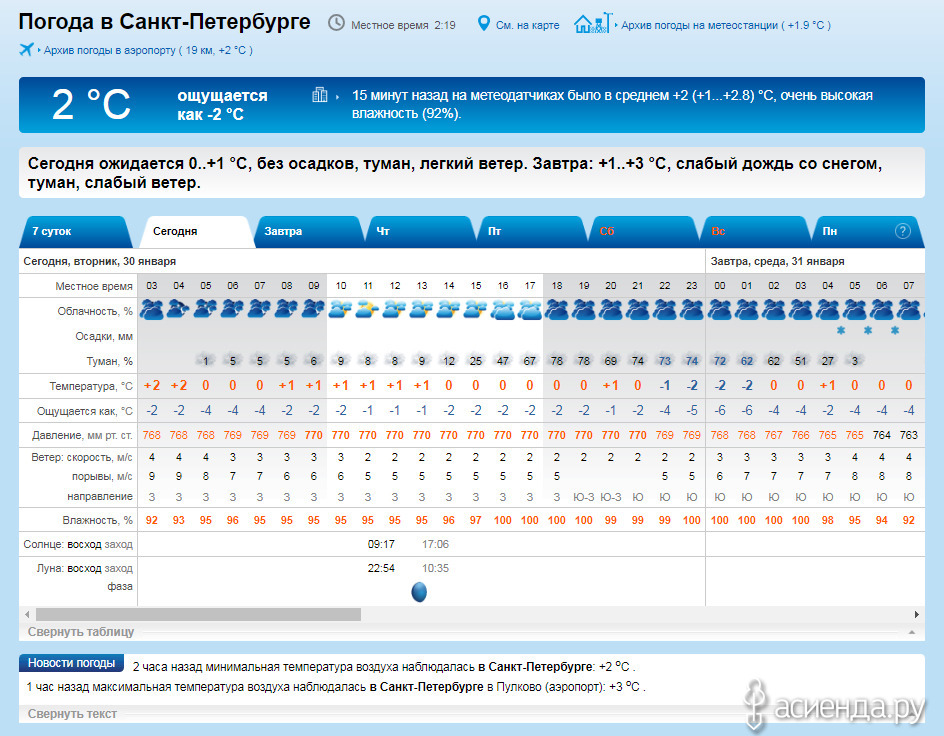Screen dimensions: 944x736
Task: Open the Пн forecast tab
Action: tap(867, 232)
